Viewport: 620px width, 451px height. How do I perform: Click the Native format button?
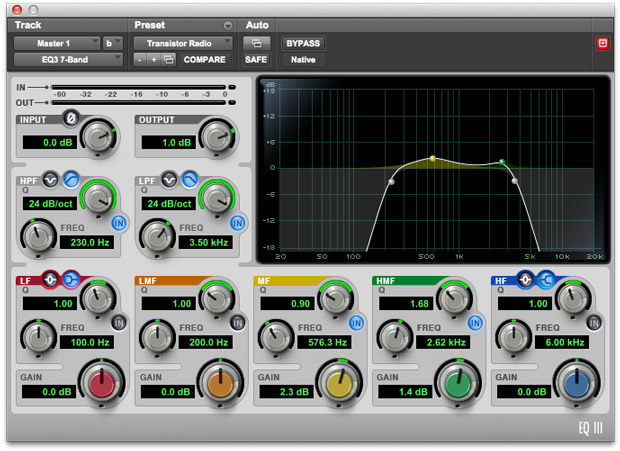point(303,60)
